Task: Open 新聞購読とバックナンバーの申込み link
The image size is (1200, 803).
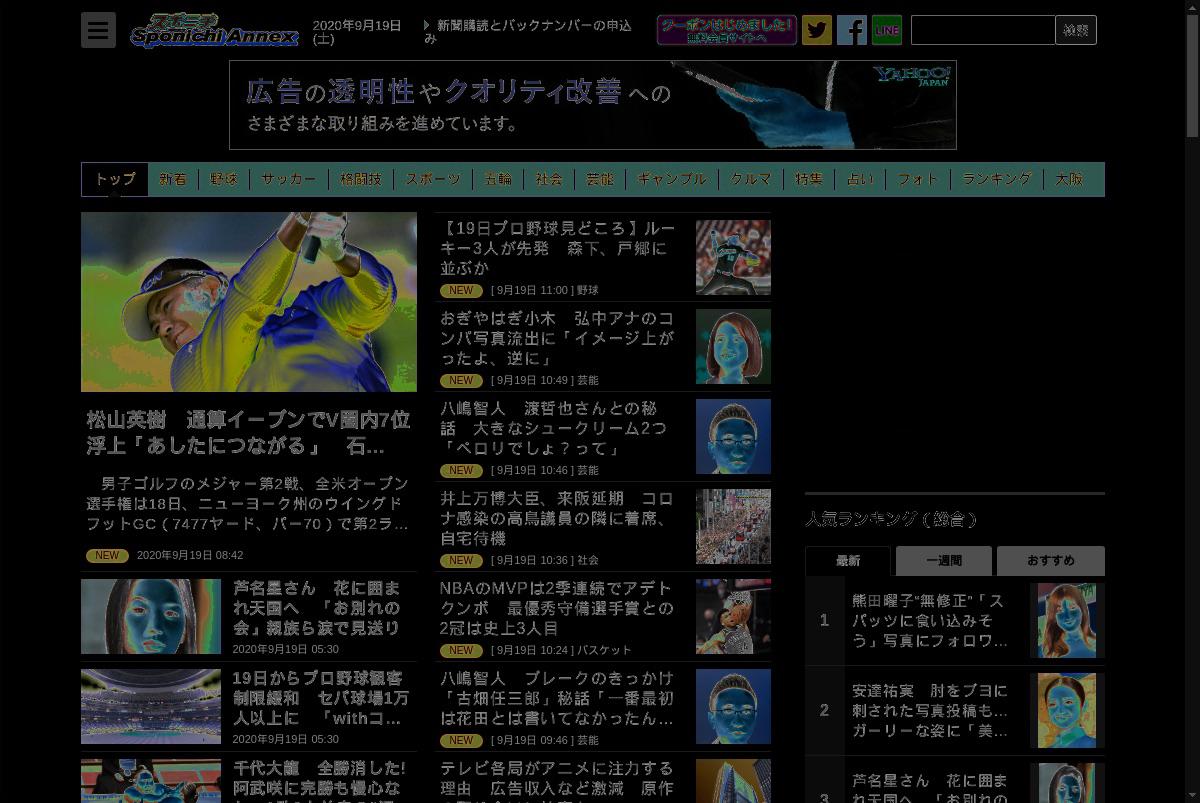Action: (x=527, y=32)
